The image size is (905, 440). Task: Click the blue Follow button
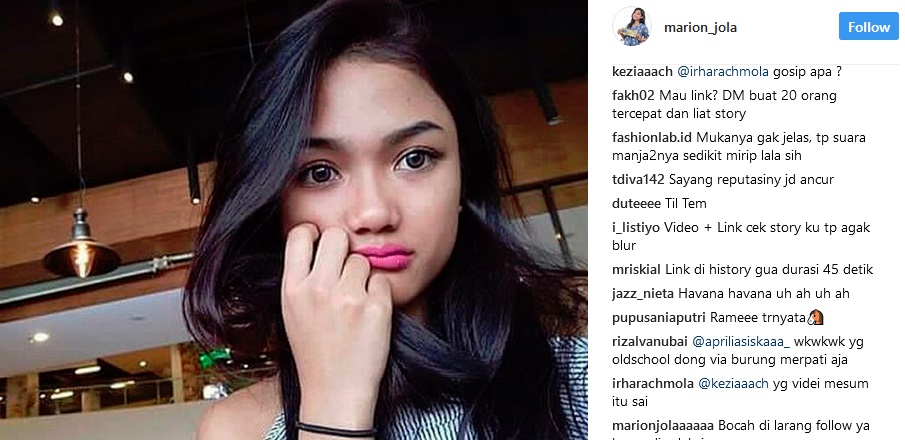point(869,27)
